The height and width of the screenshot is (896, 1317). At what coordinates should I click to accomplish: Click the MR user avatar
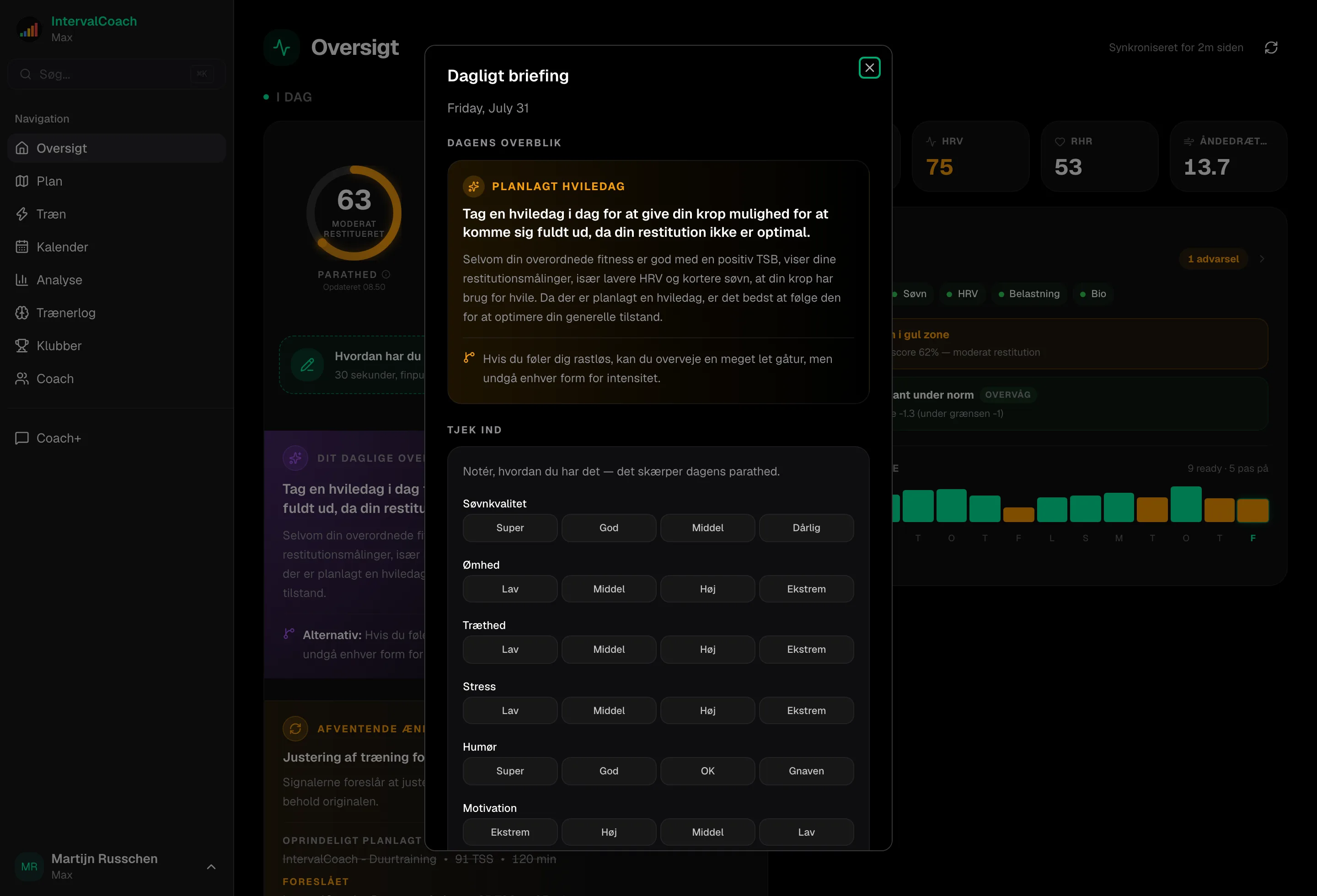click(x=29, y=867)
